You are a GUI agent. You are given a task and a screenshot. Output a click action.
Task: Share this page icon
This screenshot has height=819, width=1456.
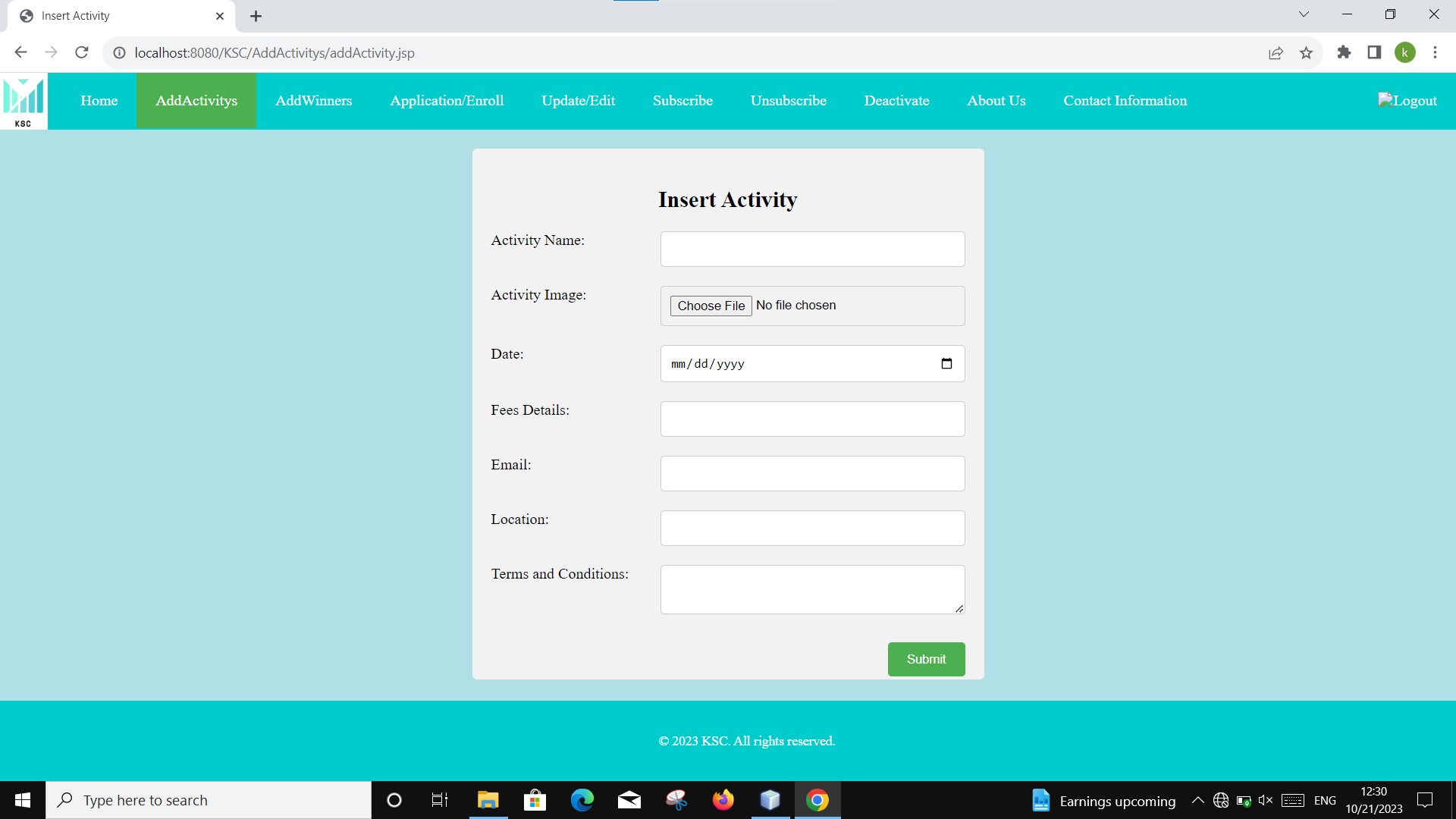tap(1276, 53)
